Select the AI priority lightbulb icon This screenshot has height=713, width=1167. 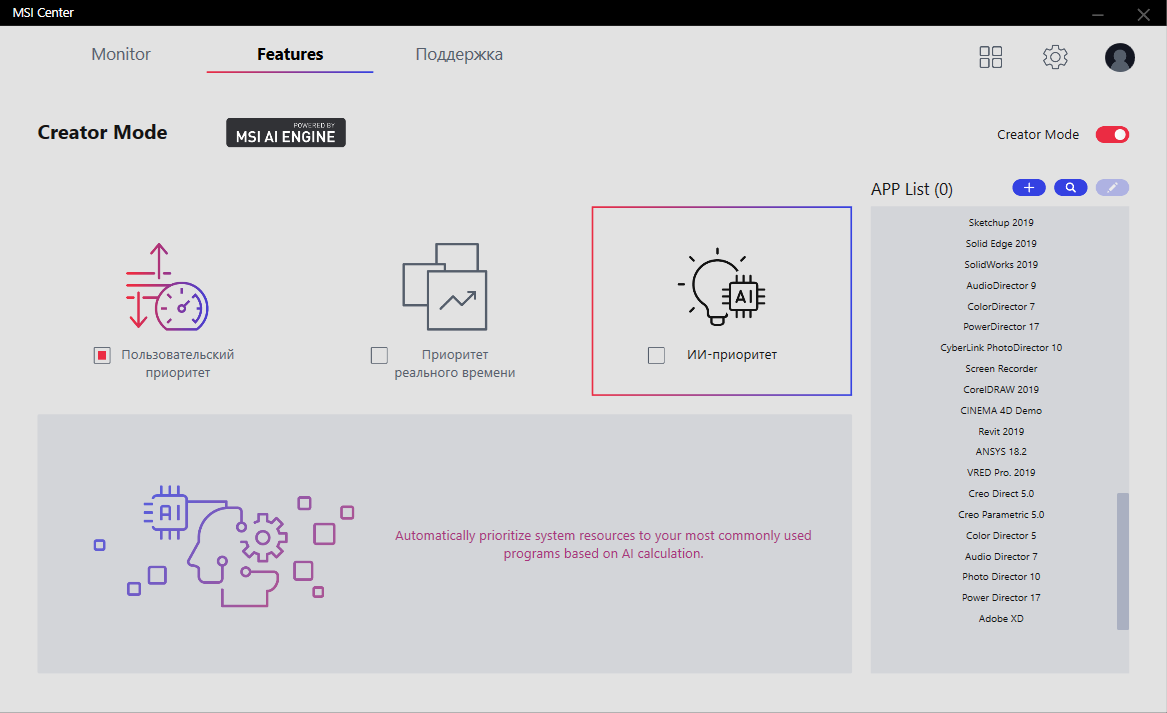click(x=721, y=287)
